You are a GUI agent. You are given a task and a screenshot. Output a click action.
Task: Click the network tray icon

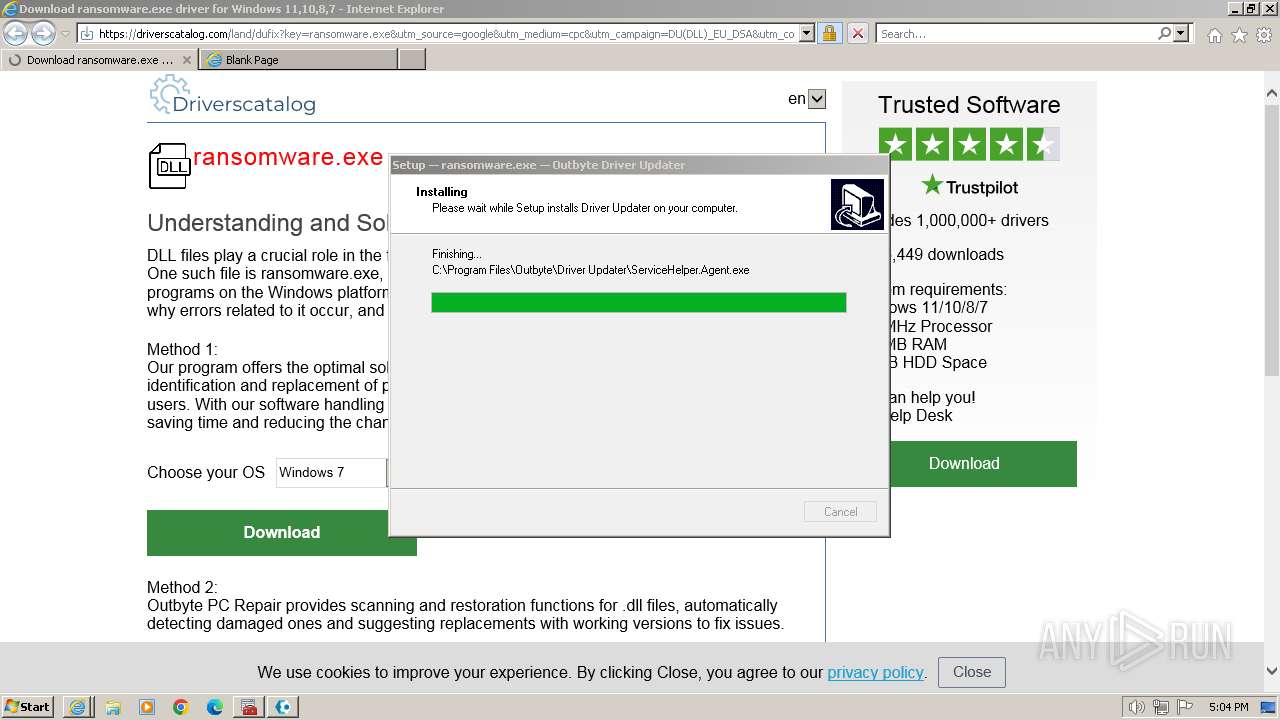point(1163,707)
